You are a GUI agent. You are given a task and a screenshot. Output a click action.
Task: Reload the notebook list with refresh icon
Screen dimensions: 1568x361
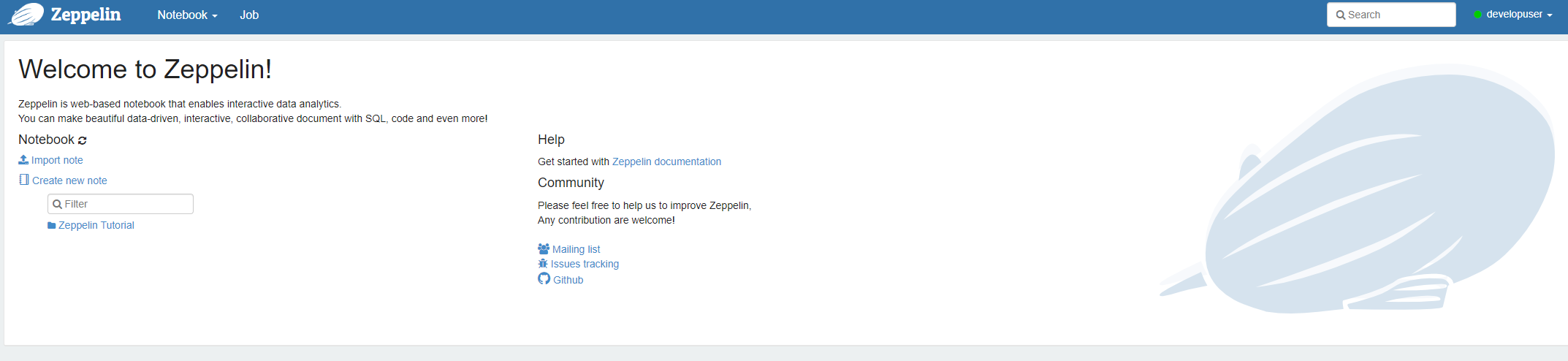83,140
